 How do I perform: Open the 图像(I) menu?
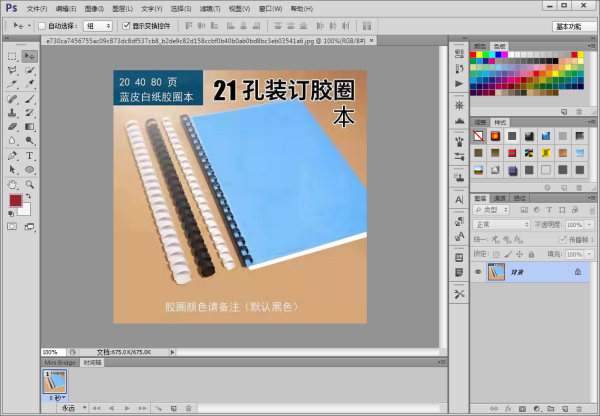click(x=94, y=8)
